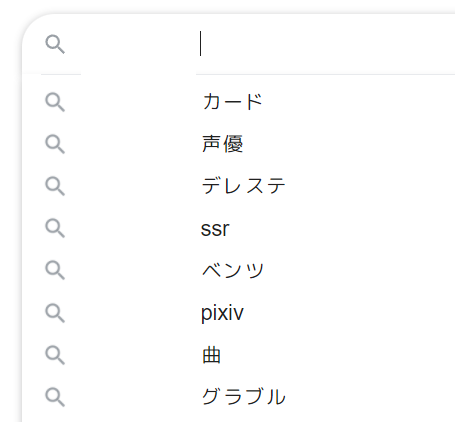Choose the ベンツ suggestion
Screen dimensions: 455x422
click(233, 270)
